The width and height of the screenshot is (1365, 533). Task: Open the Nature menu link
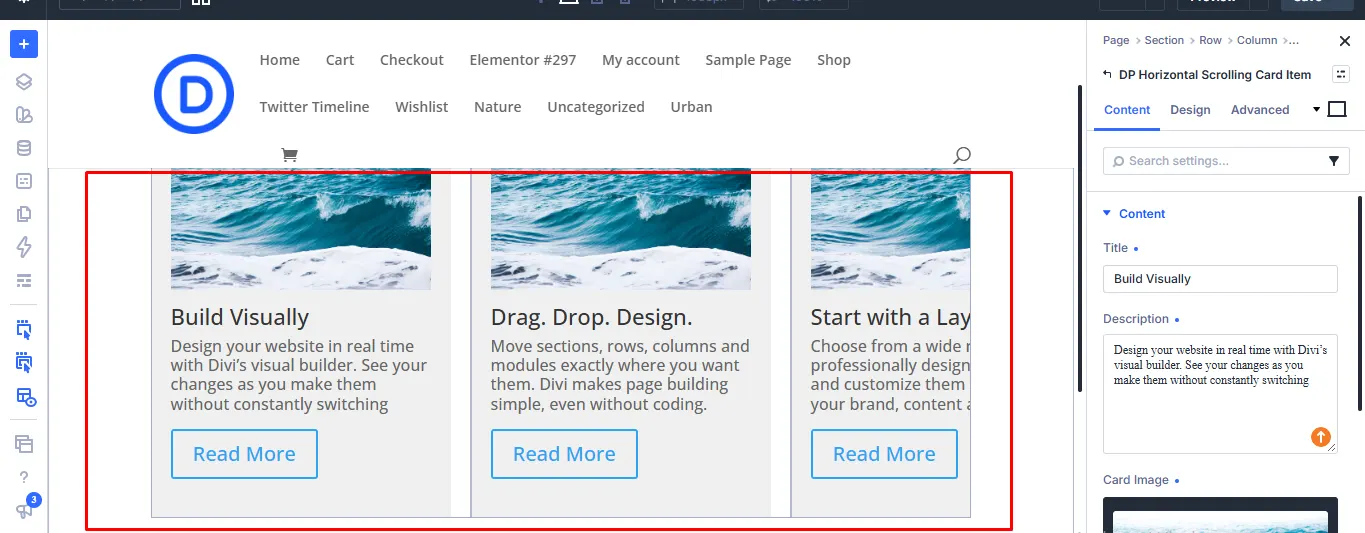pyautogui.click(x=498, y=107)
